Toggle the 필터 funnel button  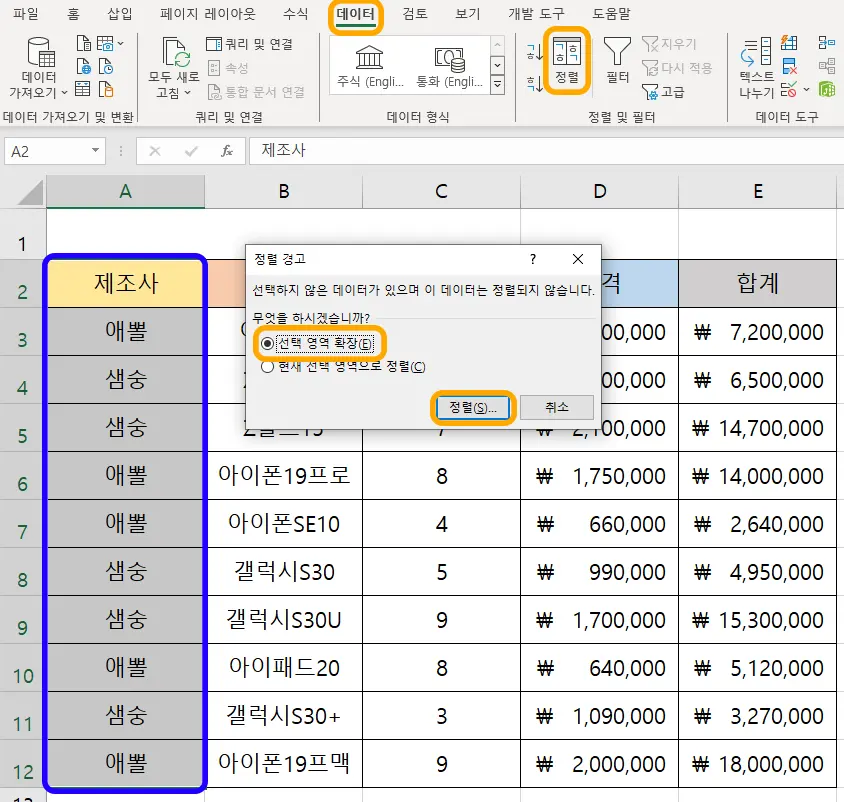click(x=617, y=60)
